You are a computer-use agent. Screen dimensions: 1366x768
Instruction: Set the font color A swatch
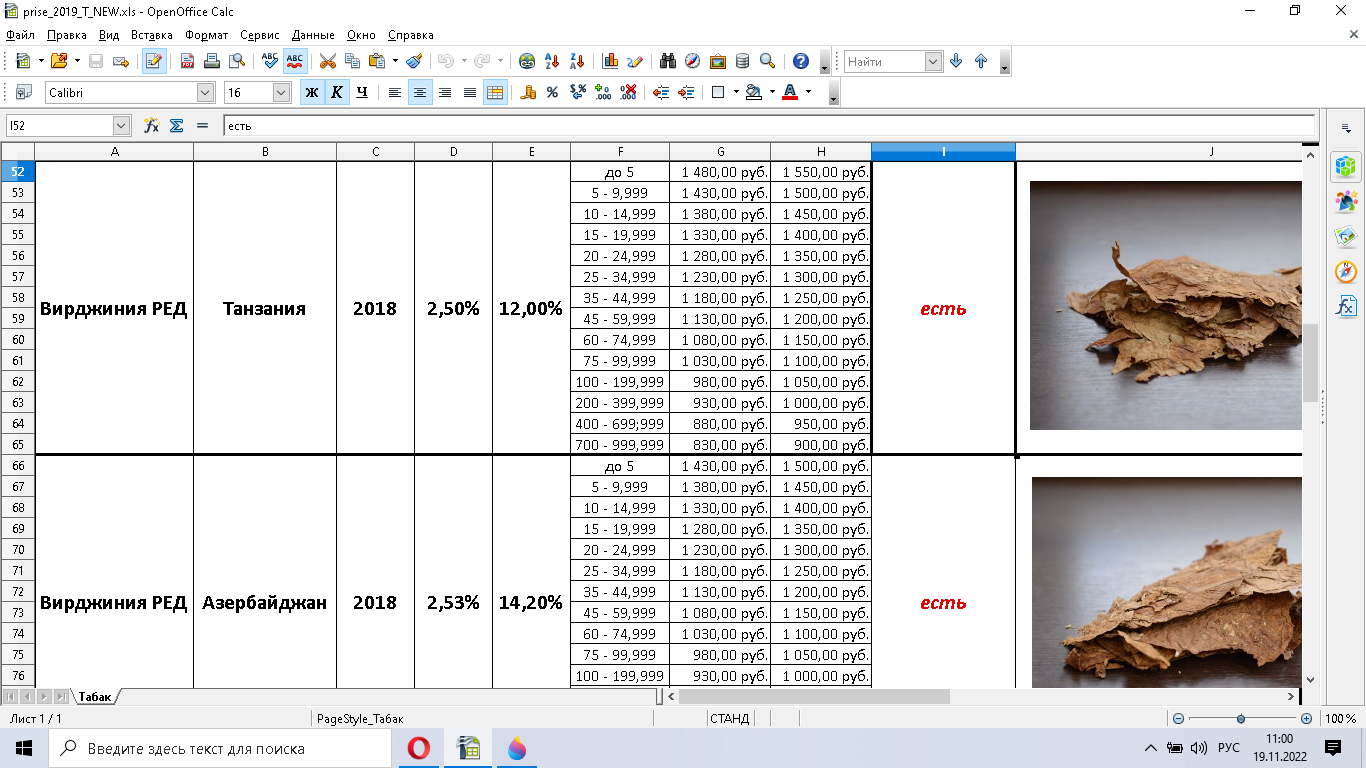790,92
